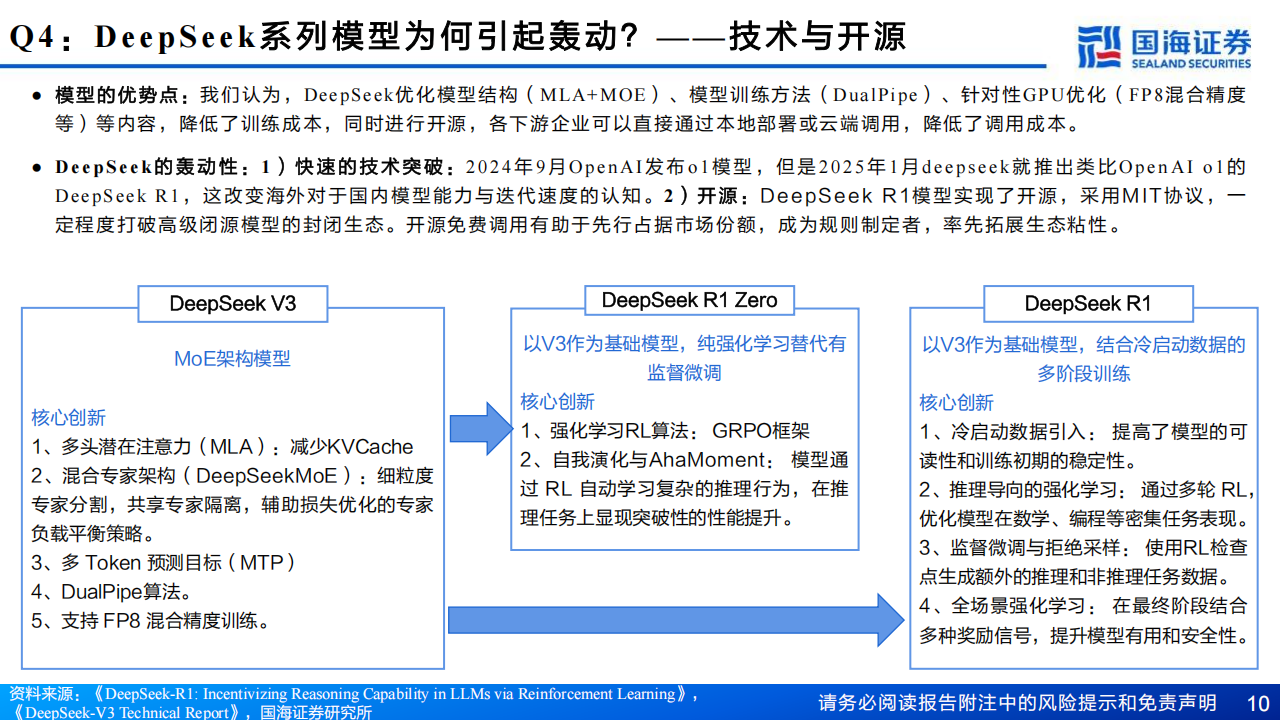Image resolution: width=1280 pixels, height=720 pixels.
Task: Click '结合冷启动数据的多阶段训练' subtitle in R1 box
Action: tap(1084, 359)
